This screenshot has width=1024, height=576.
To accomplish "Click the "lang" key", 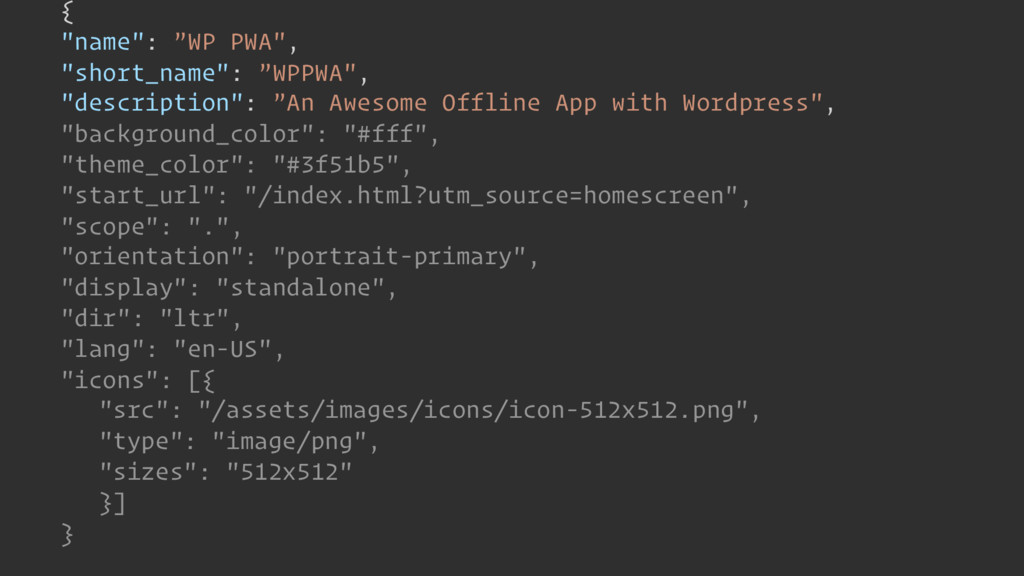I will [x=102, y=349].
